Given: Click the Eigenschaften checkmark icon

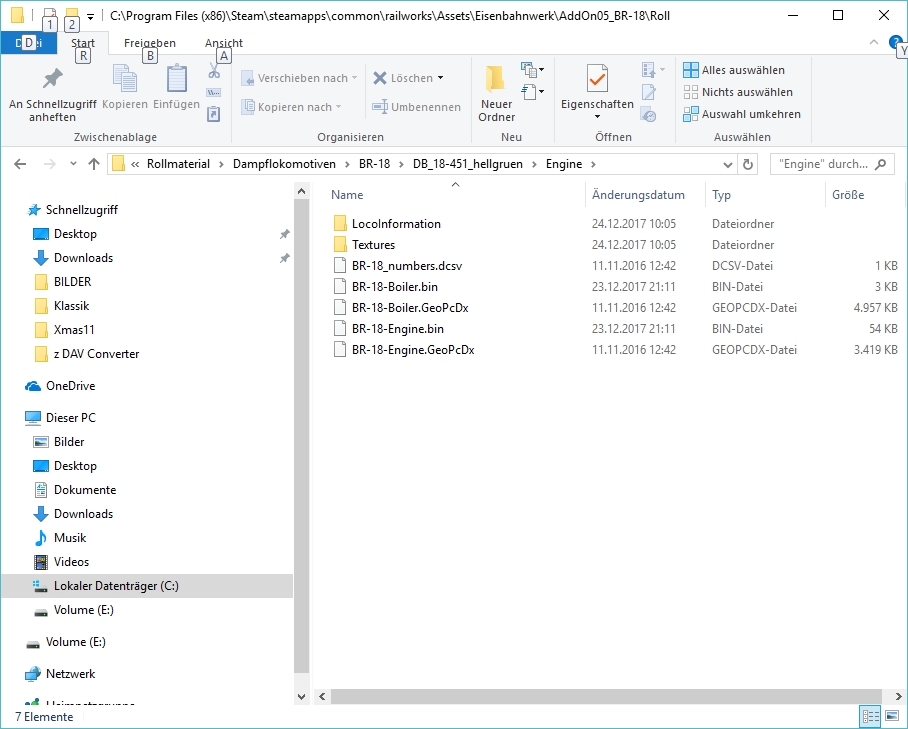Looking at the screenshot, I should click(597, 78).
